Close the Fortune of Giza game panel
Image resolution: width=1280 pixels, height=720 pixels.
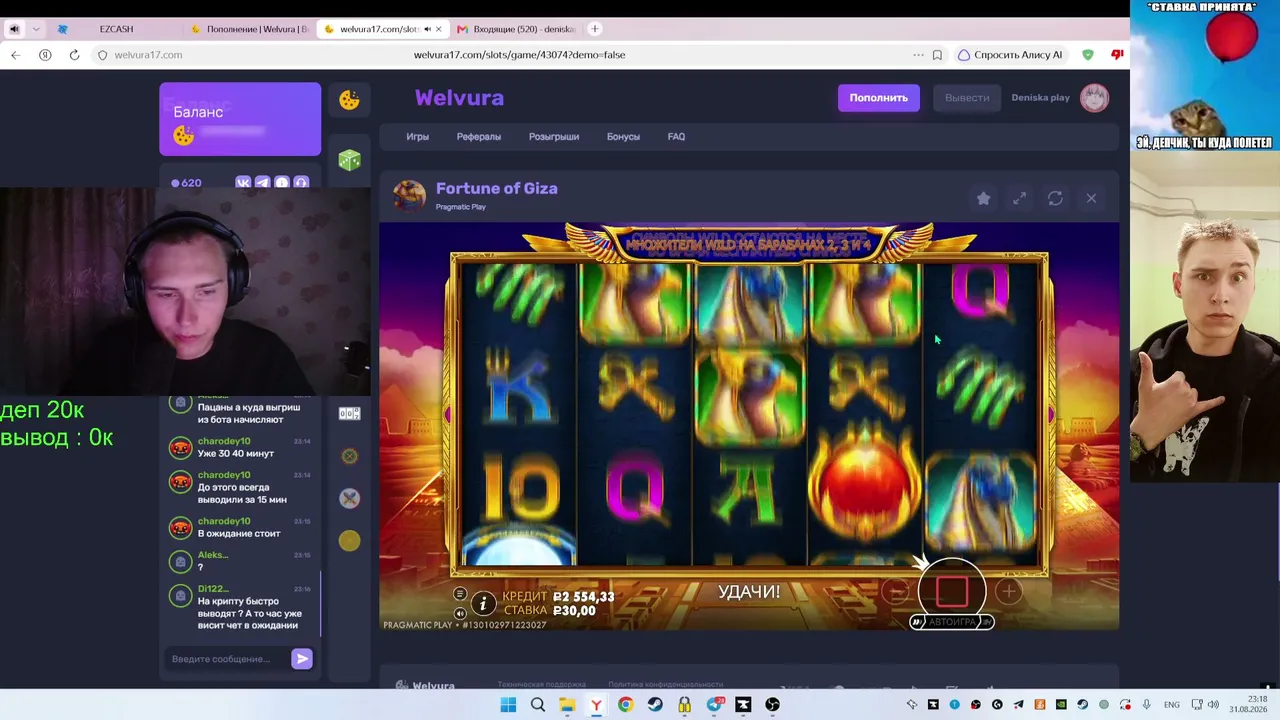[x=1091, y=198]
